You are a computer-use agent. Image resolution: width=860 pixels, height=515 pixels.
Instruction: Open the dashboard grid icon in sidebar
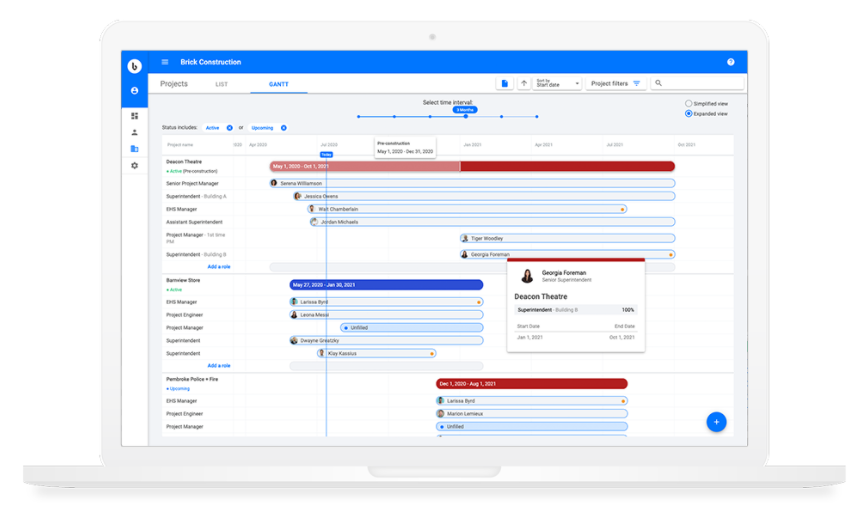pos(134,116)
